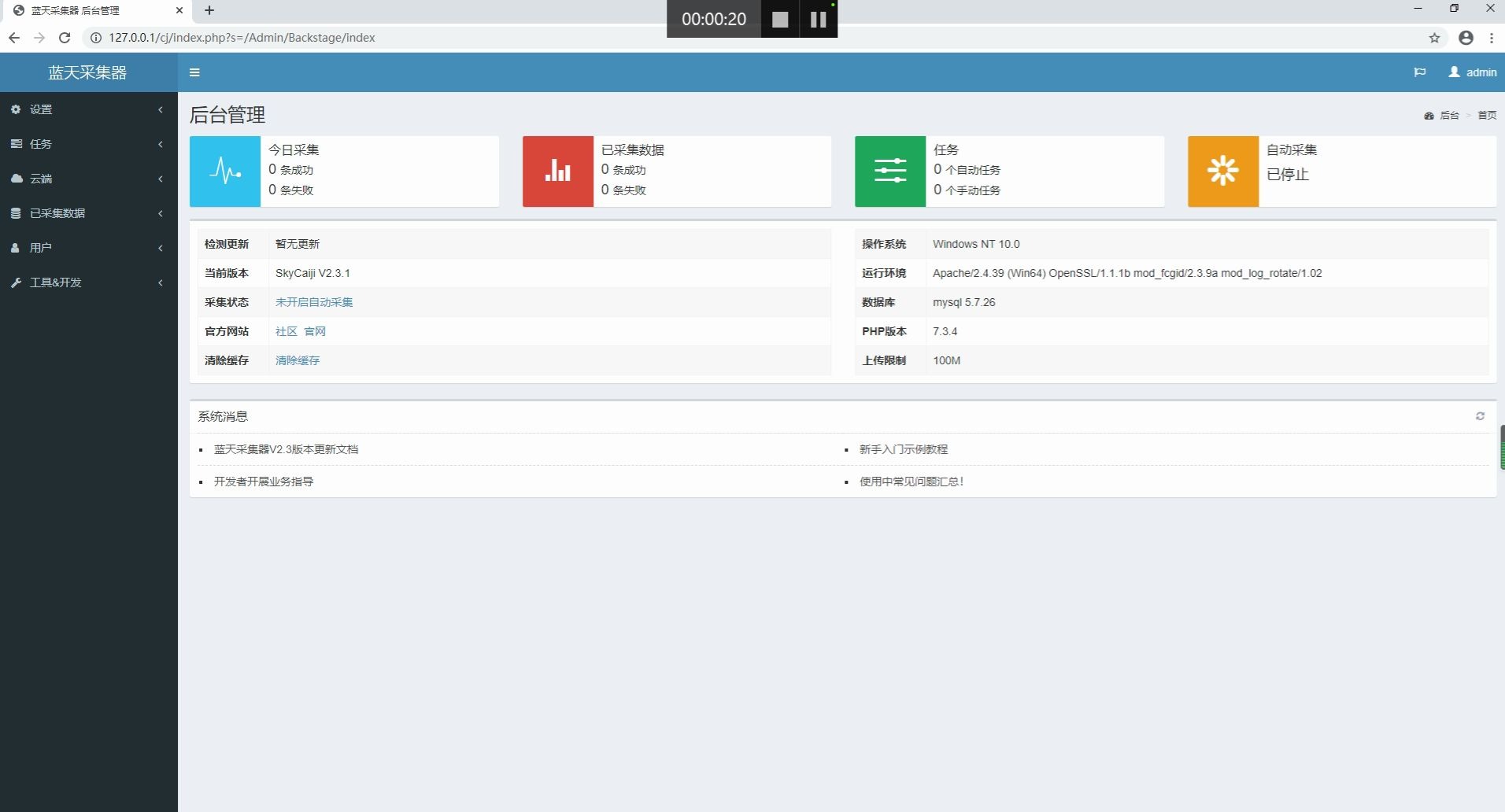This screenshot has width=1505, height=812.
Task: View site information icon
Action: (95, 38)
